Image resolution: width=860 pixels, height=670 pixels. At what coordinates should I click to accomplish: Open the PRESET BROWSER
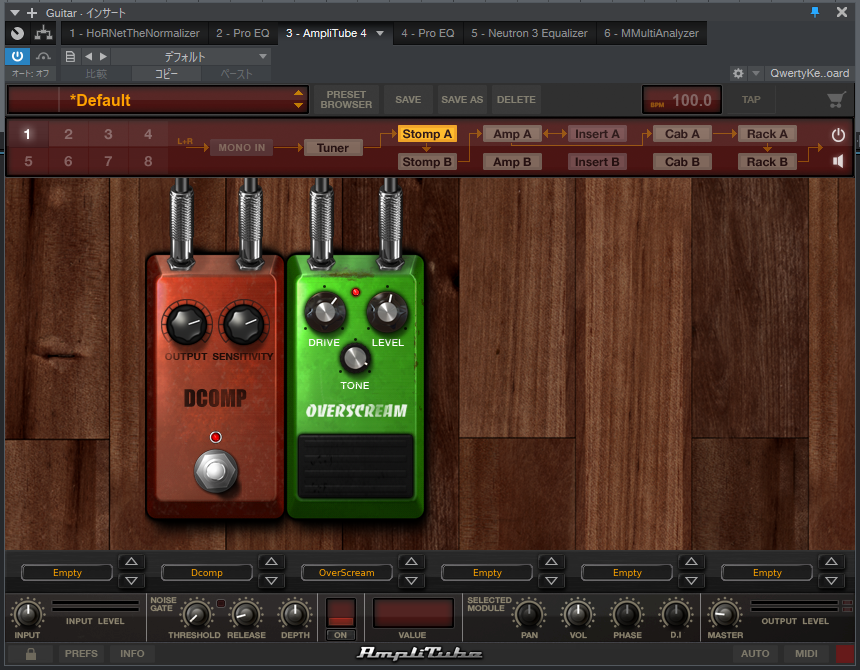346,99
